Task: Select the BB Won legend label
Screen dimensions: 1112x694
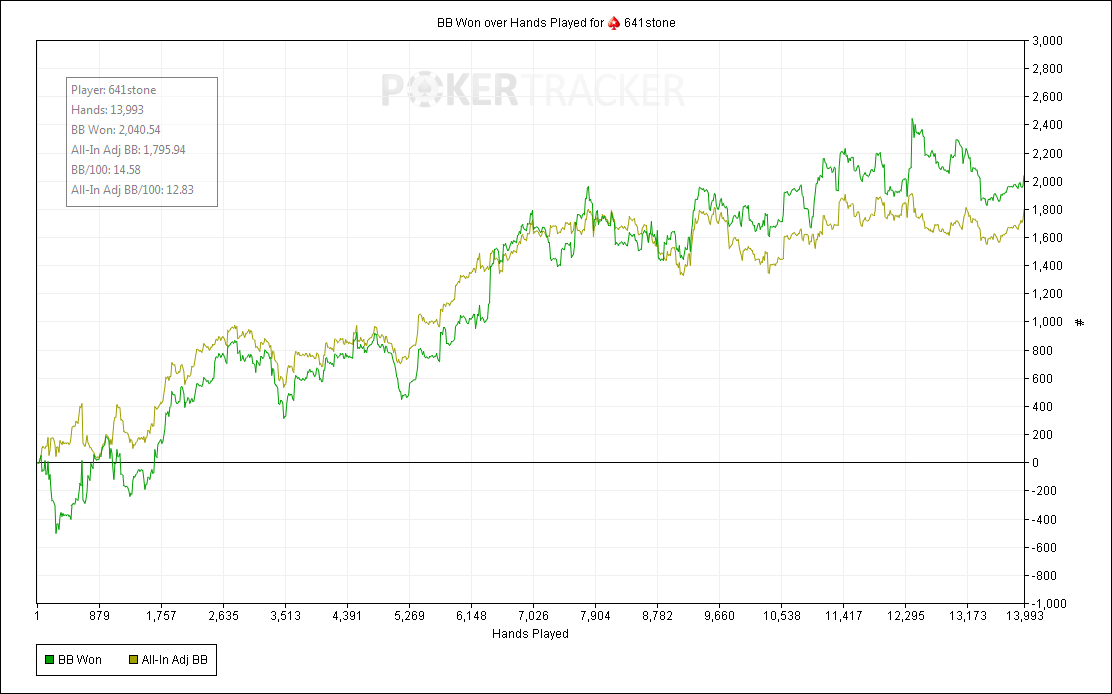Action: (79, 660)
